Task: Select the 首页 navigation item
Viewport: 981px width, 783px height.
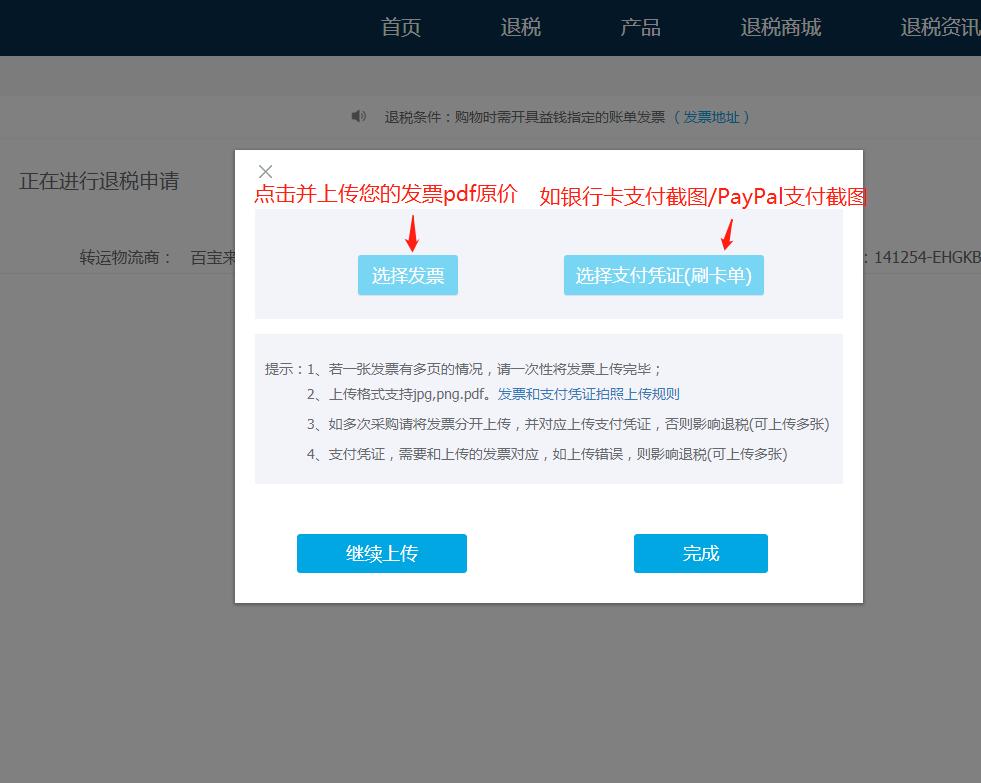Action: tap(400, 27)
